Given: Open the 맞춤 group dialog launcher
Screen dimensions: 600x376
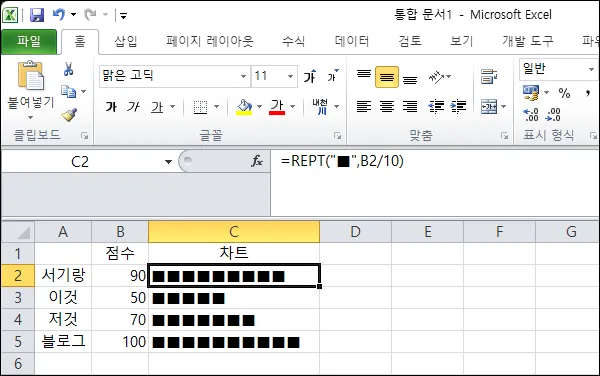Looking at the screenshot, I should pos(505,136).
